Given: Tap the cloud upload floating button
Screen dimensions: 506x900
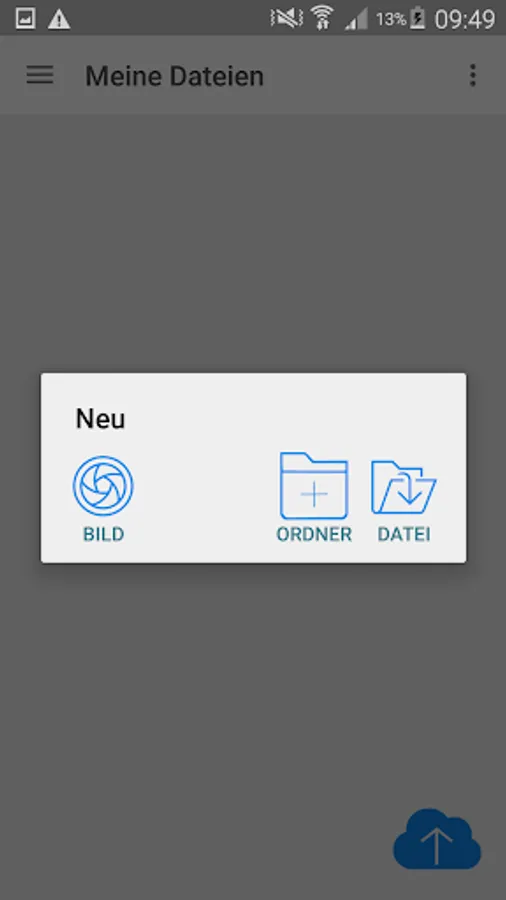Looking at the screenshot, I should [437, 839].
